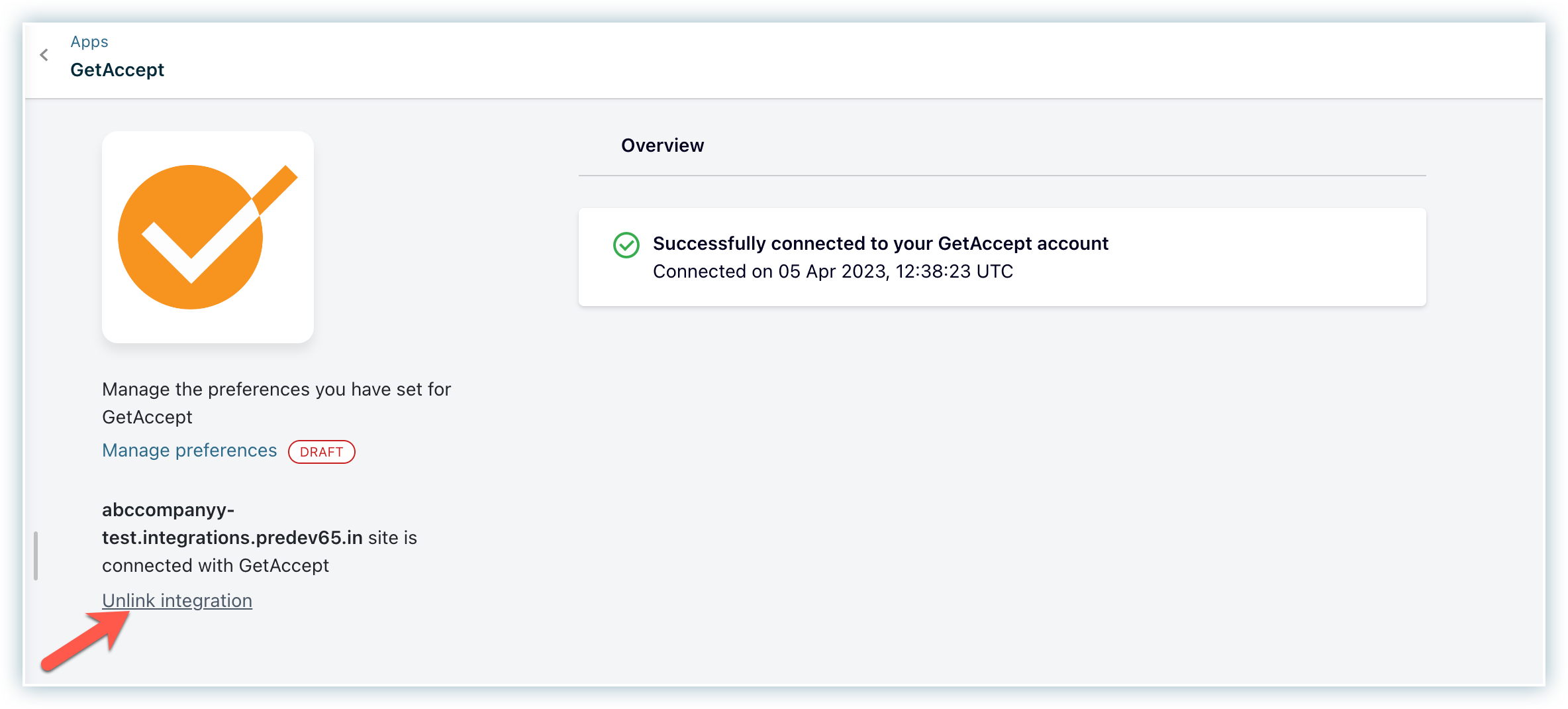Click the green success check icon
Image resolution: width=1568 pixels, height=709 pixels.
626,245
